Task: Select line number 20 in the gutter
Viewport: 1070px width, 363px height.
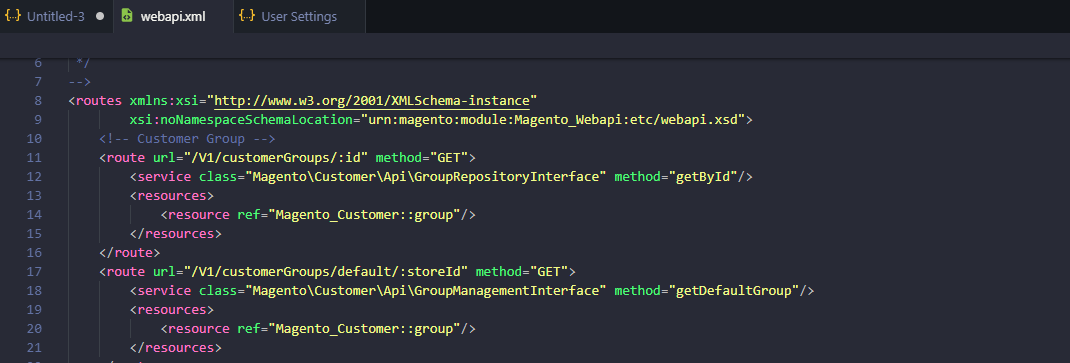Action: (34, 329)
